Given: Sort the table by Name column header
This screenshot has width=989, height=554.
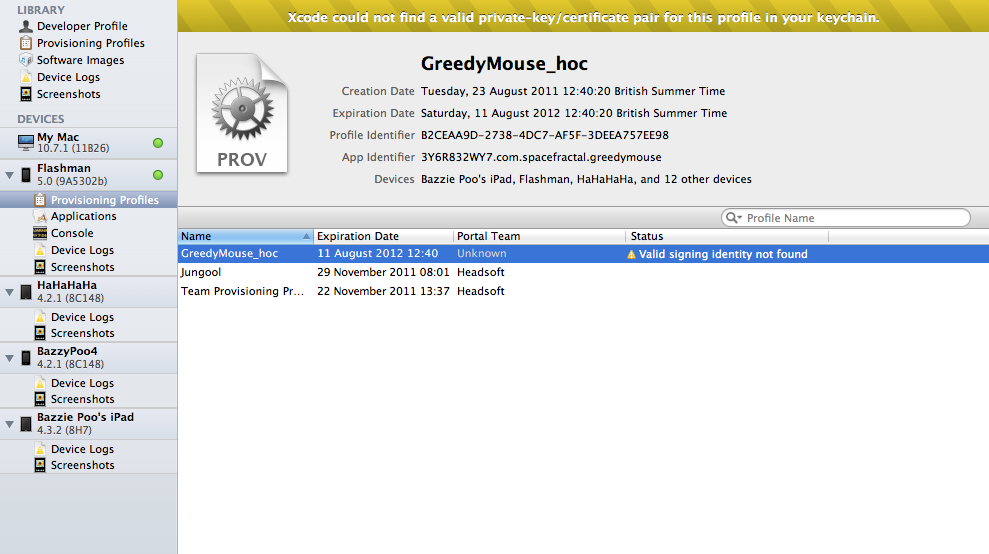Looking at the screenshot, I should [240, 236].
